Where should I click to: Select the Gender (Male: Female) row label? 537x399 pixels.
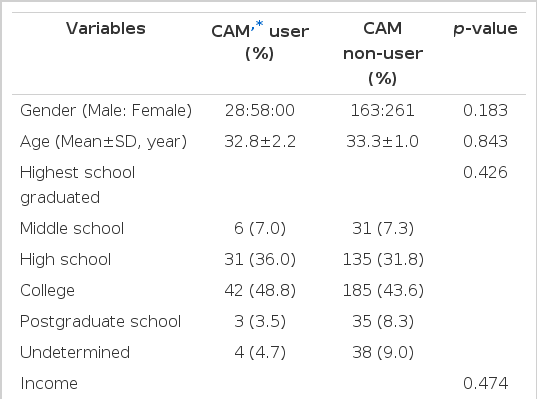coord(106,111)
